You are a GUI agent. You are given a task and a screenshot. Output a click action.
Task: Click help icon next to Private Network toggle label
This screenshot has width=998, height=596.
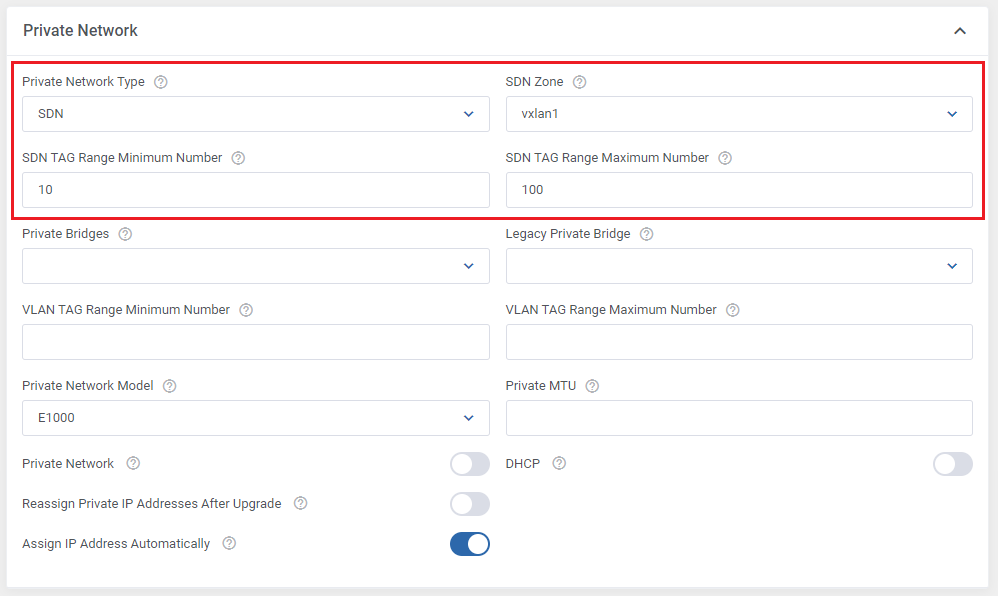pyautogui.click(x=133, y=464)
